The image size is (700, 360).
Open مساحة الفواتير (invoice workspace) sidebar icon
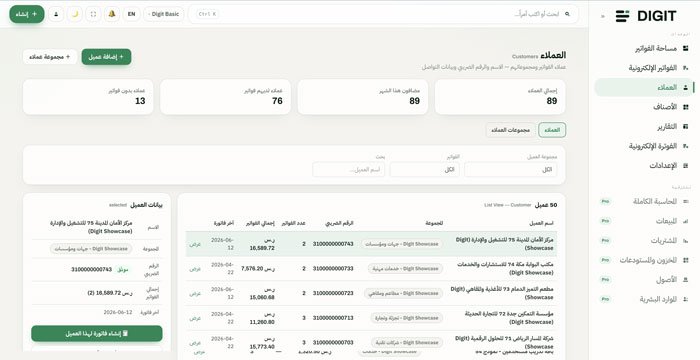686,48
